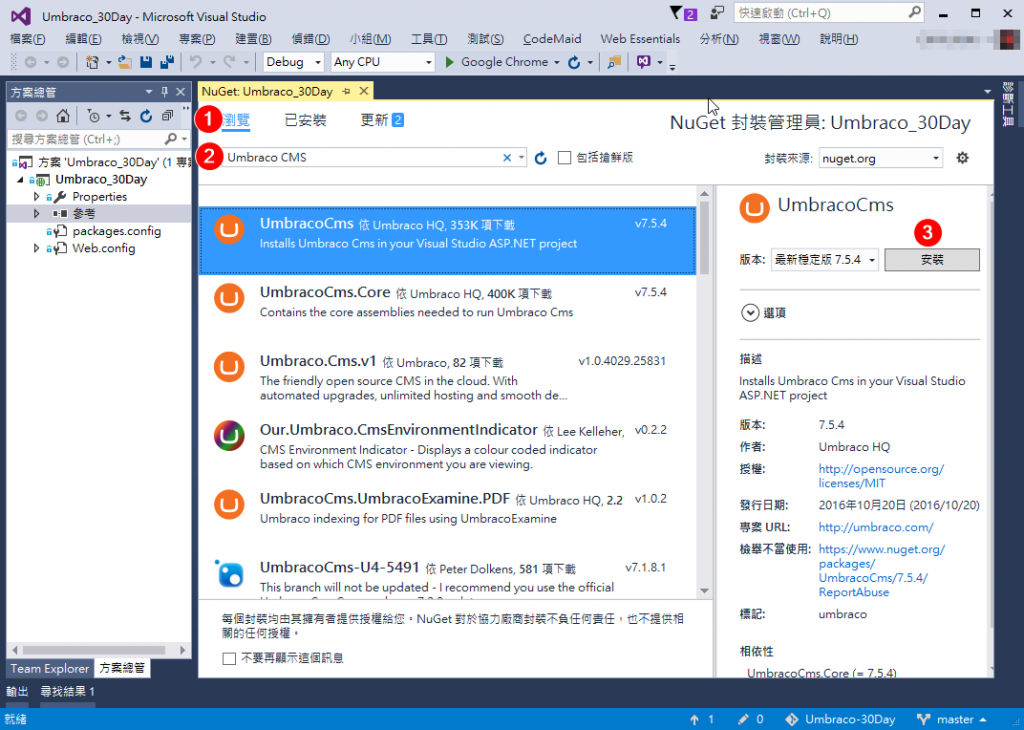Open NuGet settings gear icon

coord(963,158)
